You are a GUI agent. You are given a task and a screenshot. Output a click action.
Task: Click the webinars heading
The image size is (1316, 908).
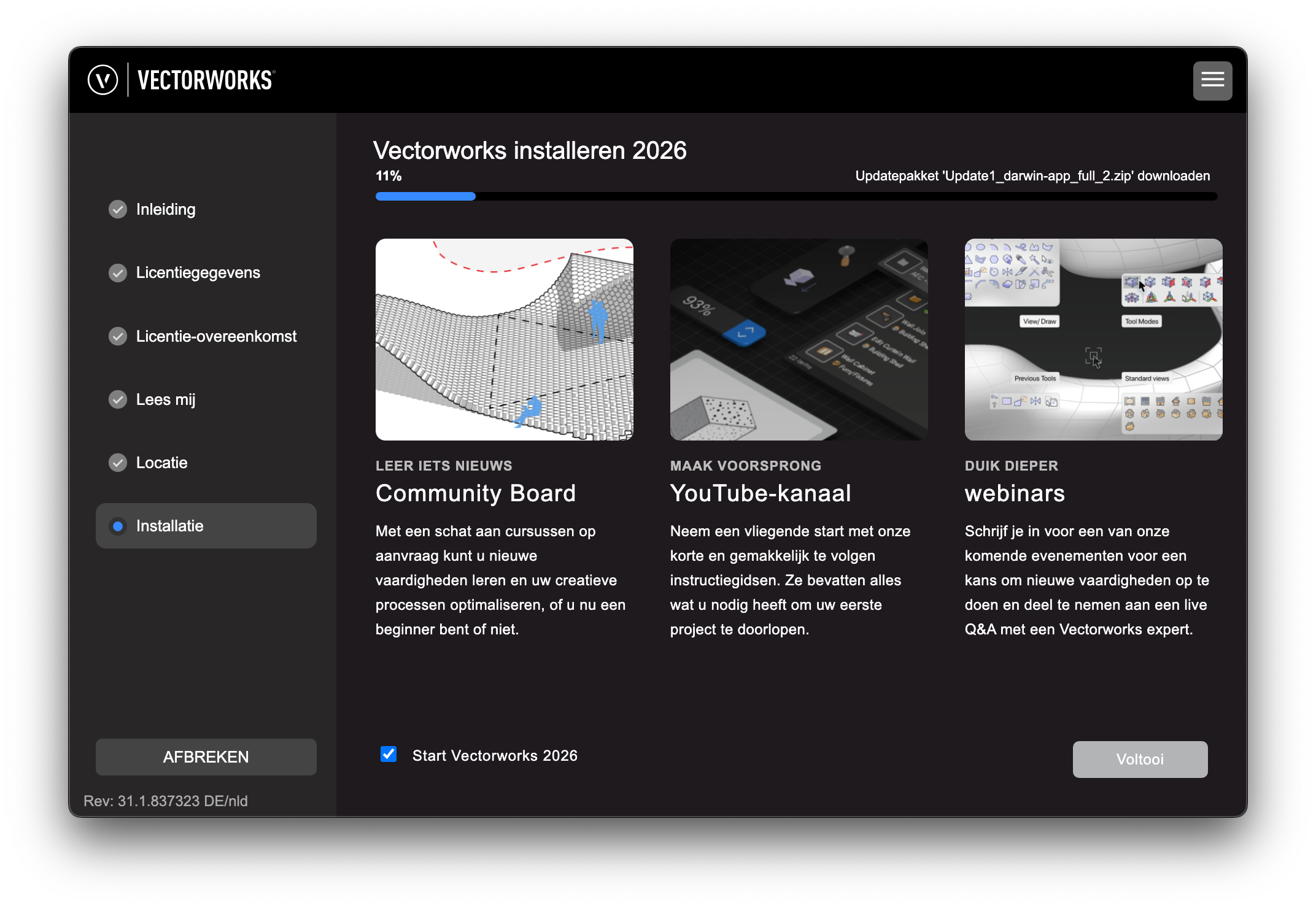[1015, 493]
